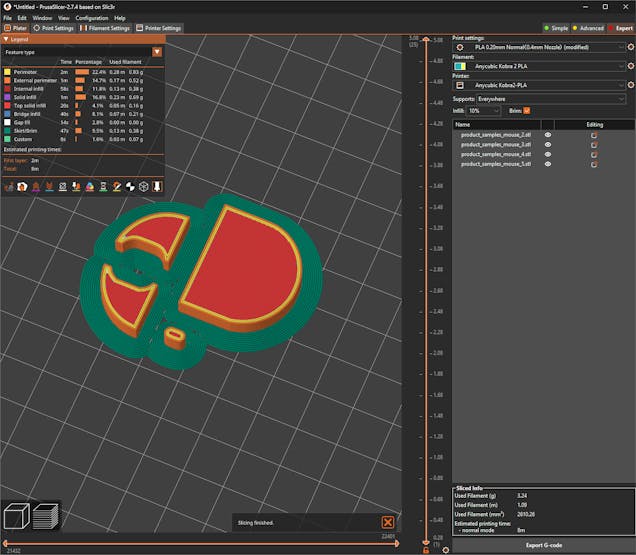This screenshot has width=636, height=555.
Task: Open the Configuration menu
Action: pos(92,18)
